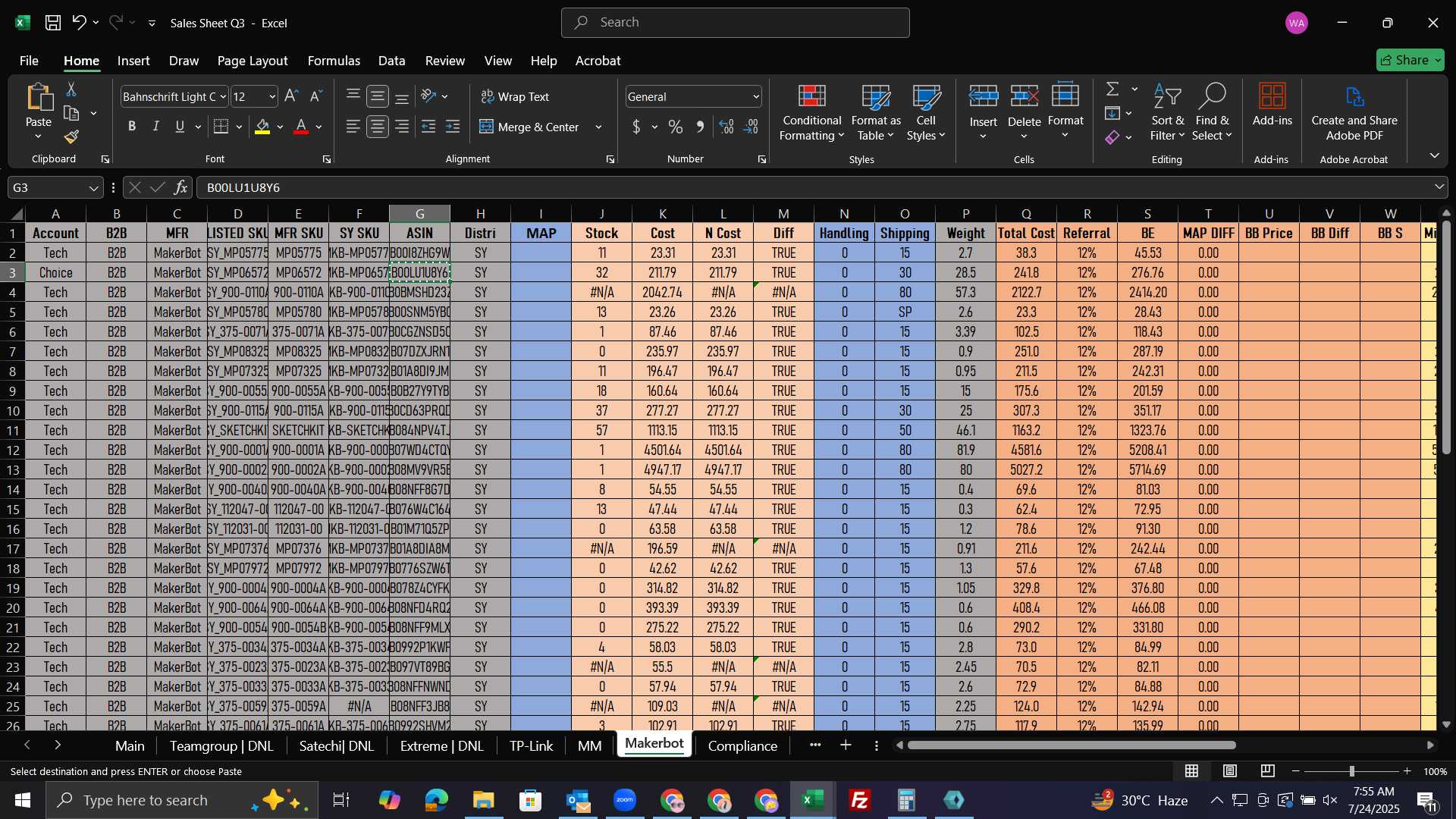Image resolution: width=1456 pixels, height=819 pixels.
Task: Click the Increase Indent icon
Action: point(453,127)
